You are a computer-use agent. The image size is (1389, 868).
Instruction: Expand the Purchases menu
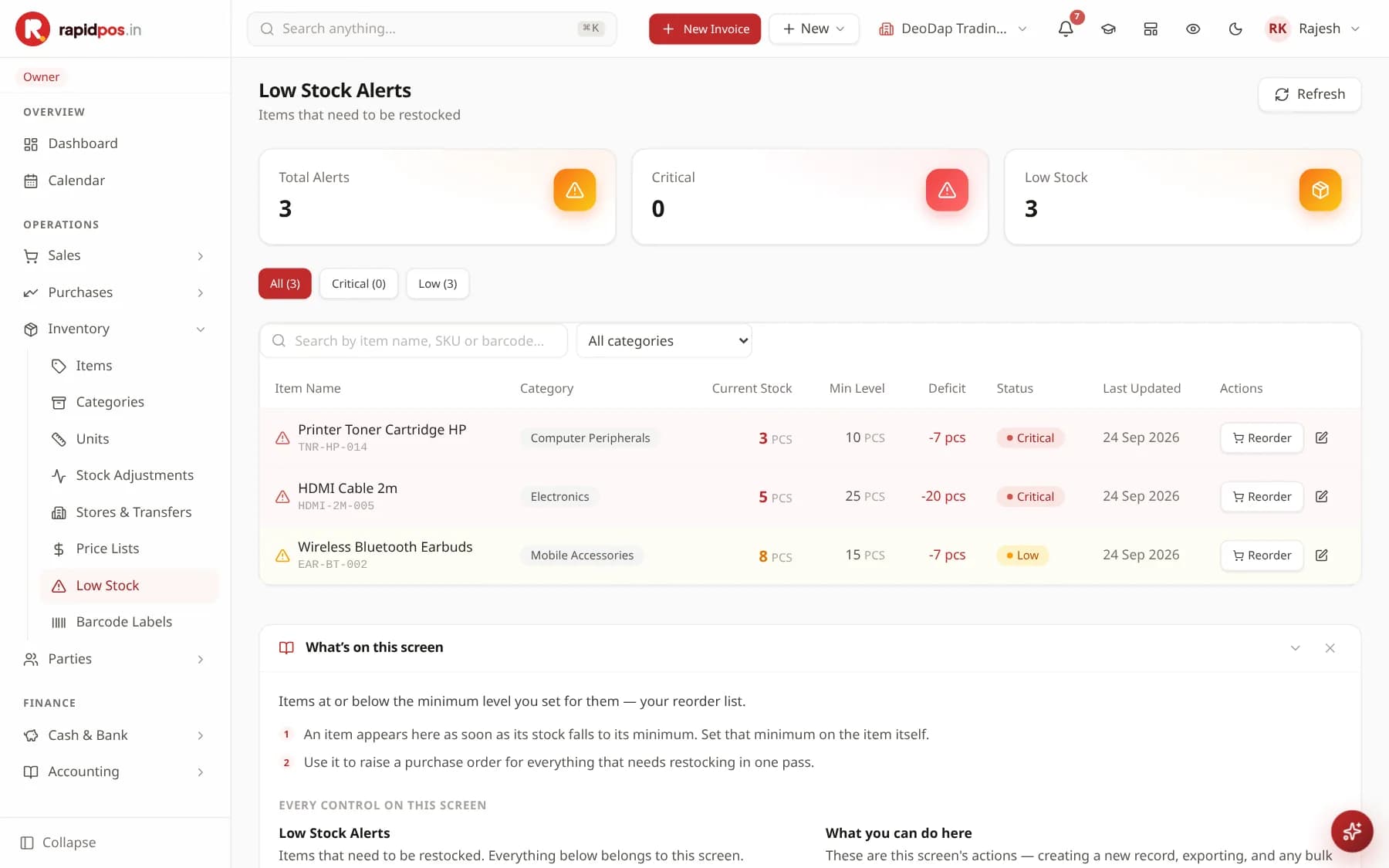[x=115, y=292]
